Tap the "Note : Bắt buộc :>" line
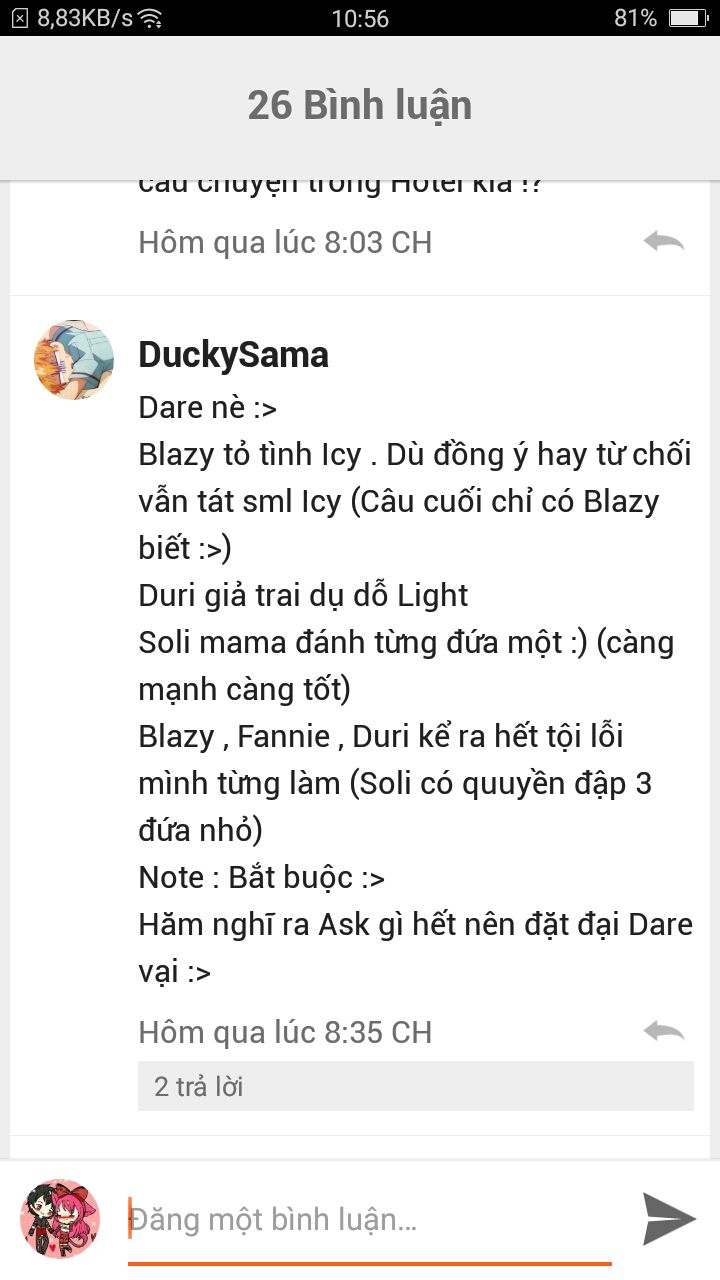This screenshot has height=1280, width=720. tap(262, 877)
